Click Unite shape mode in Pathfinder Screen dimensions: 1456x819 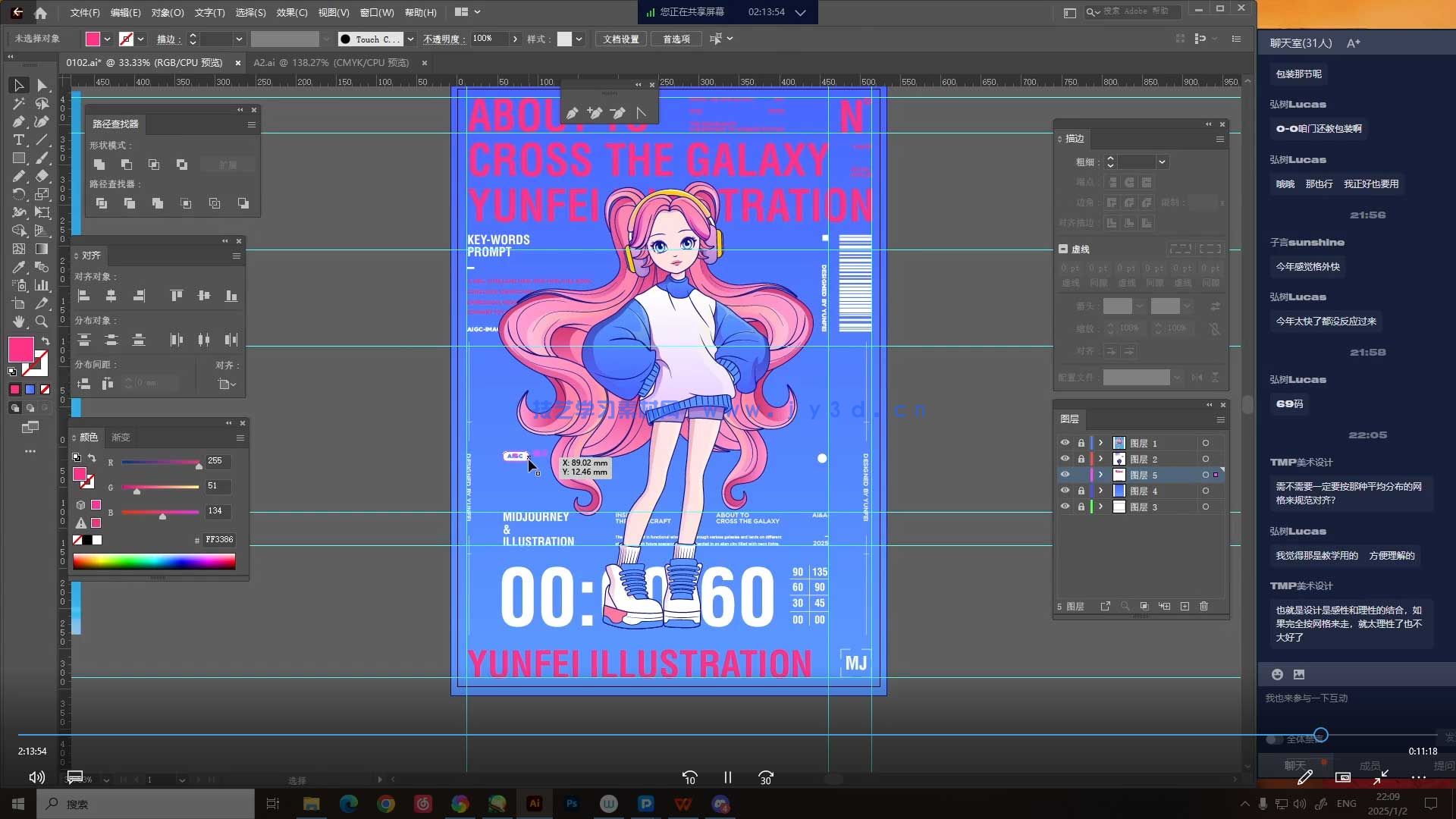pyautogui.click(x=99, y=165)
